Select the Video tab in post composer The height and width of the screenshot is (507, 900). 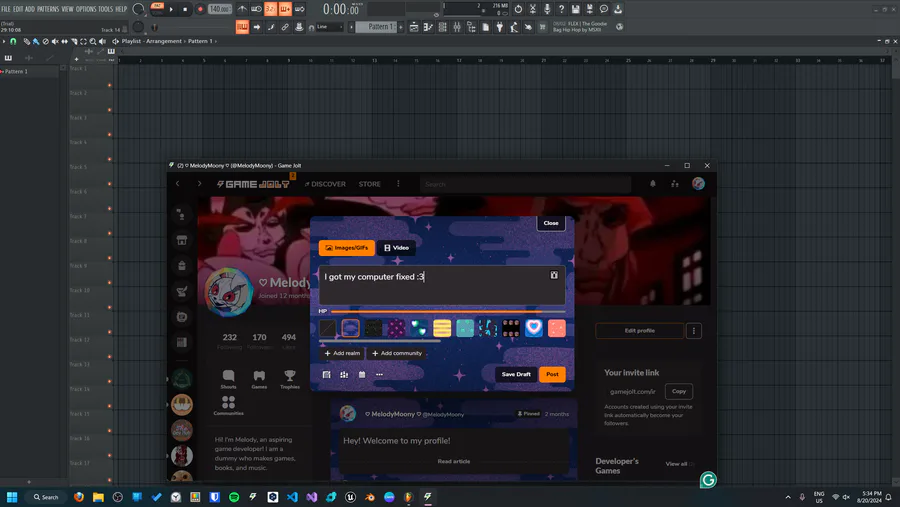point(396,248)
